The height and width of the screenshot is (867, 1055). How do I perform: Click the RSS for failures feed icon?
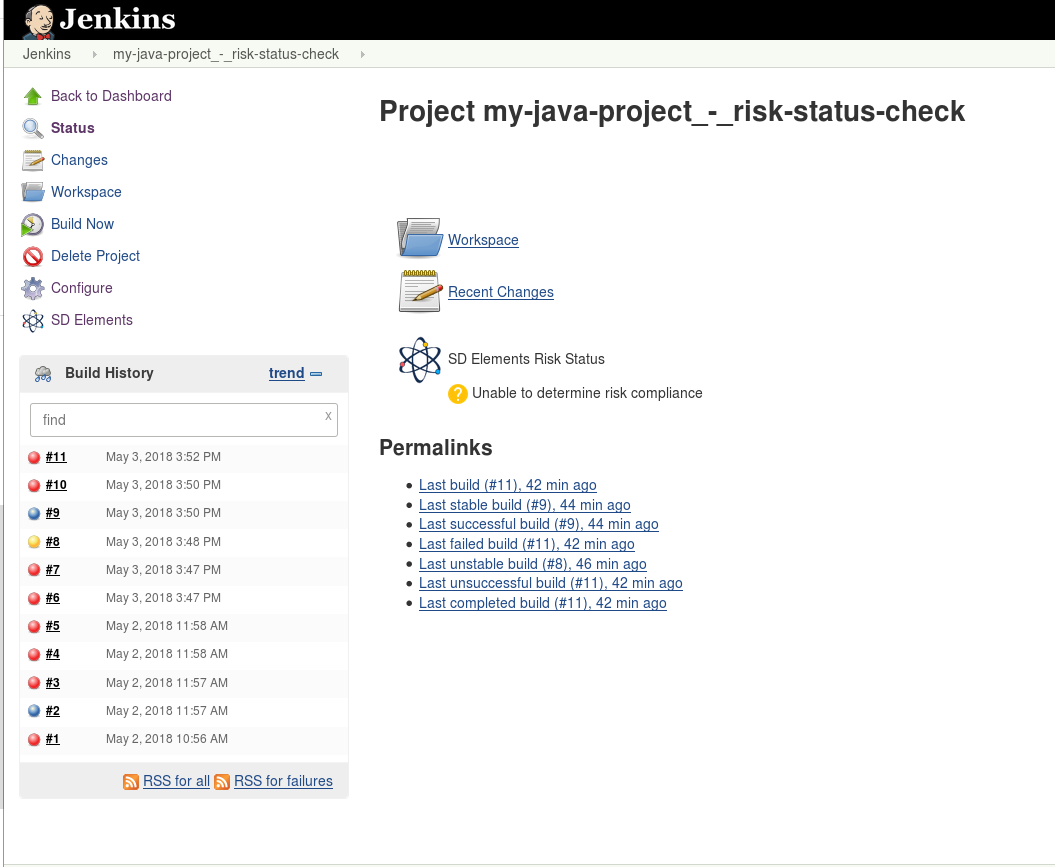coord(222,782)
